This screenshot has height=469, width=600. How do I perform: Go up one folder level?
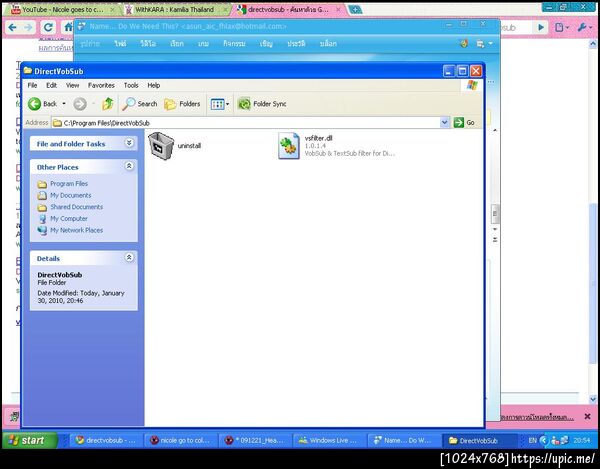[108, 104]
